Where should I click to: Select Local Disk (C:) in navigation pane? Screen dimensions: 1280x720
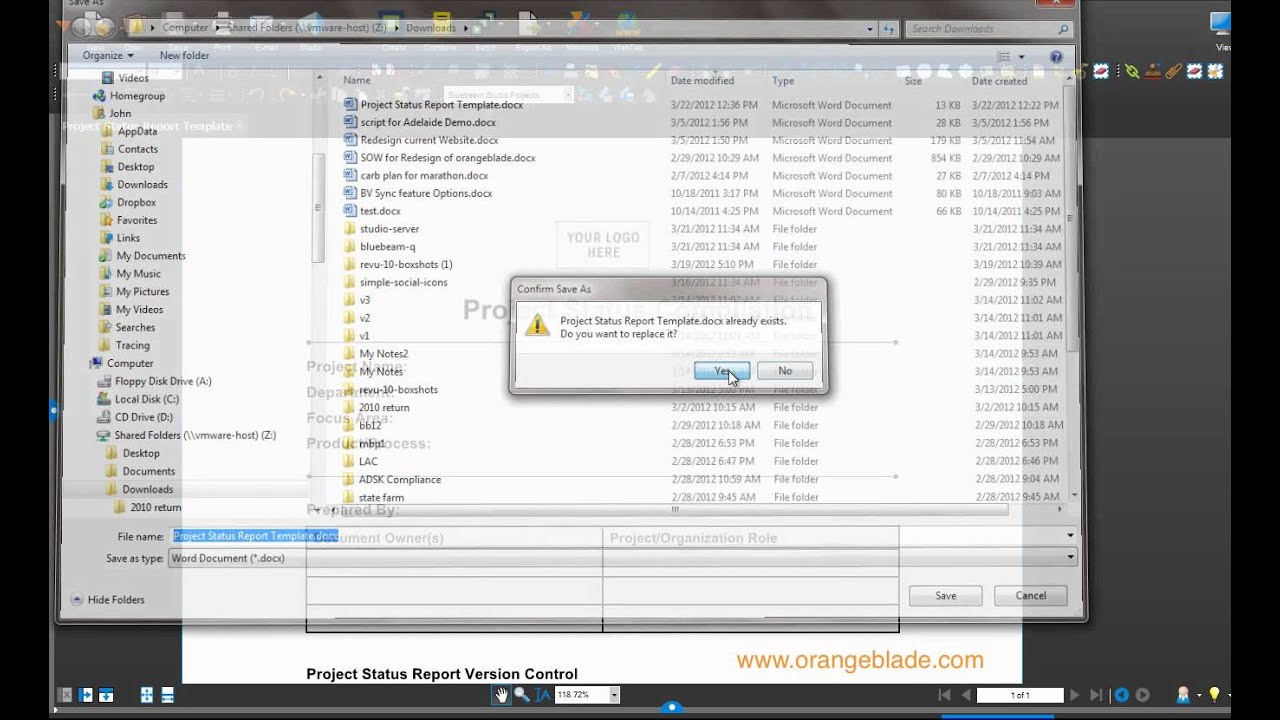[x=146, y=399]
